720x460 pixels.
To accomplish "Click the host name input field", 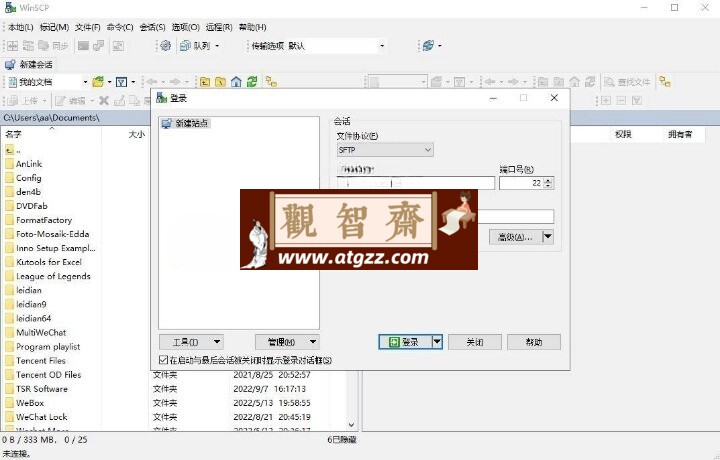I will pyautogui.click(x=415, y=183).
